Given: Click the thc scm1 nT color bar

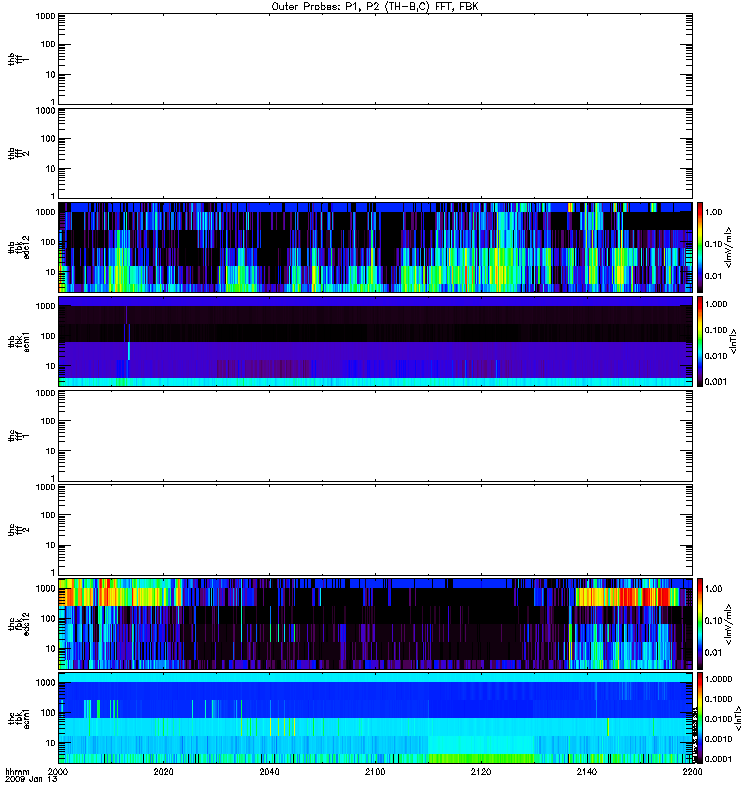Looking at the screenshot, I should [700, 718].
